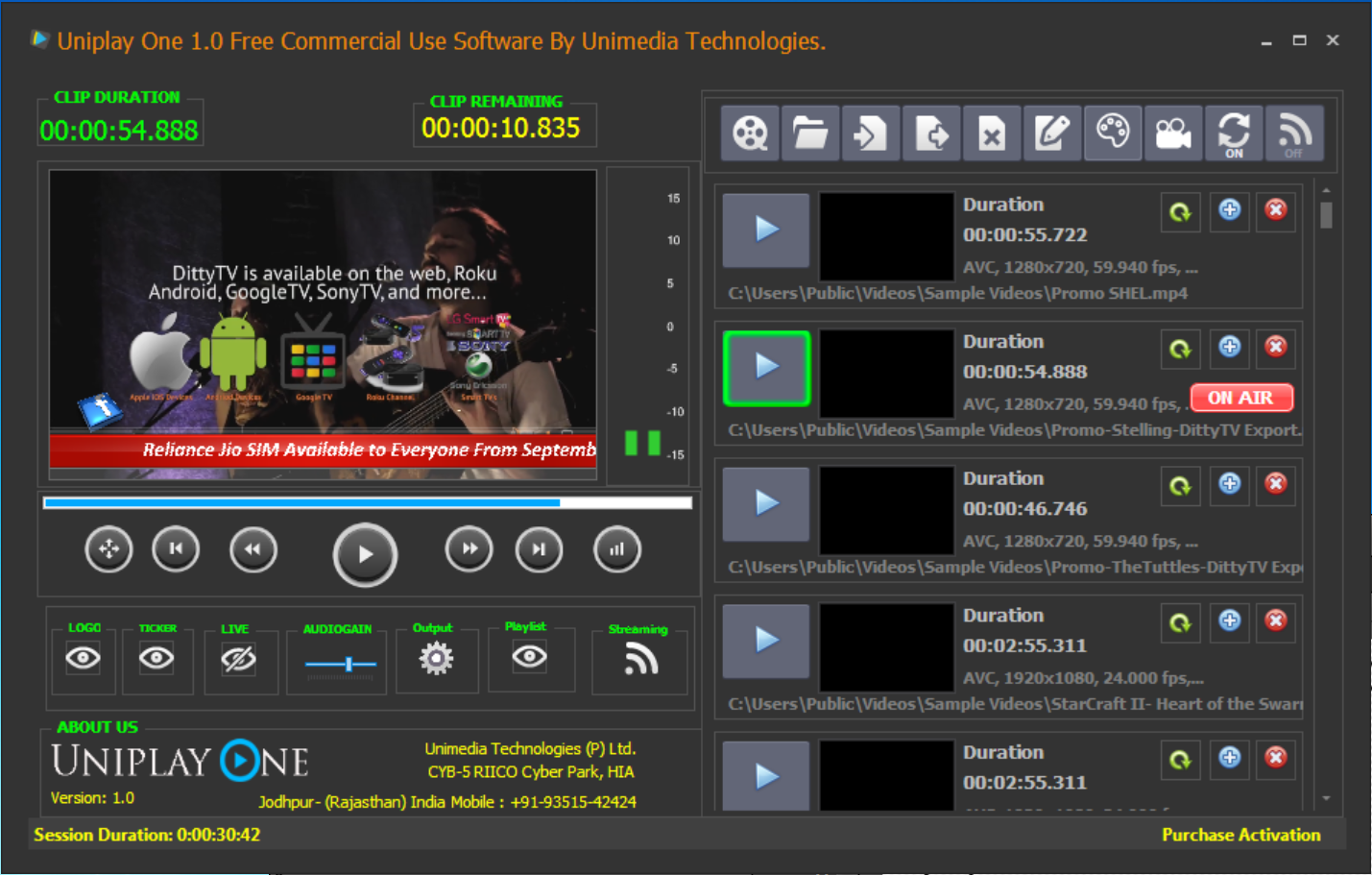This screenshot has height=875, width=1372.
Task: Click the audio level meter bars
Action: [642, 443]
